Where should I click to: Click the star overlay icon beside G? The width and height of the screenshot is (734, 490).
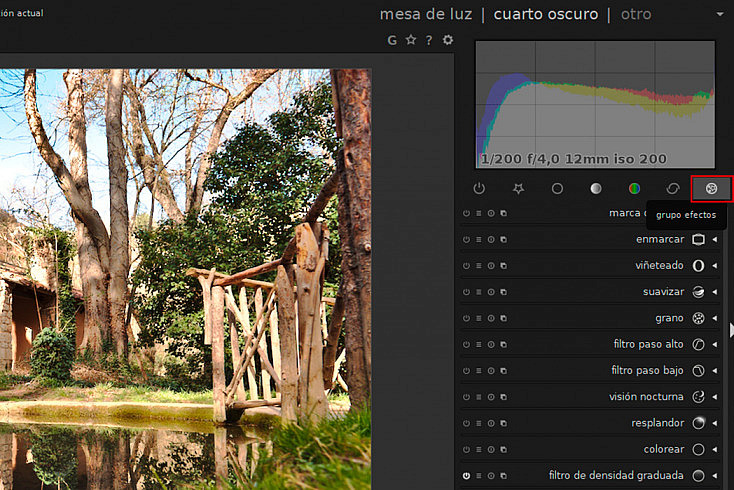tap(411, 40)
